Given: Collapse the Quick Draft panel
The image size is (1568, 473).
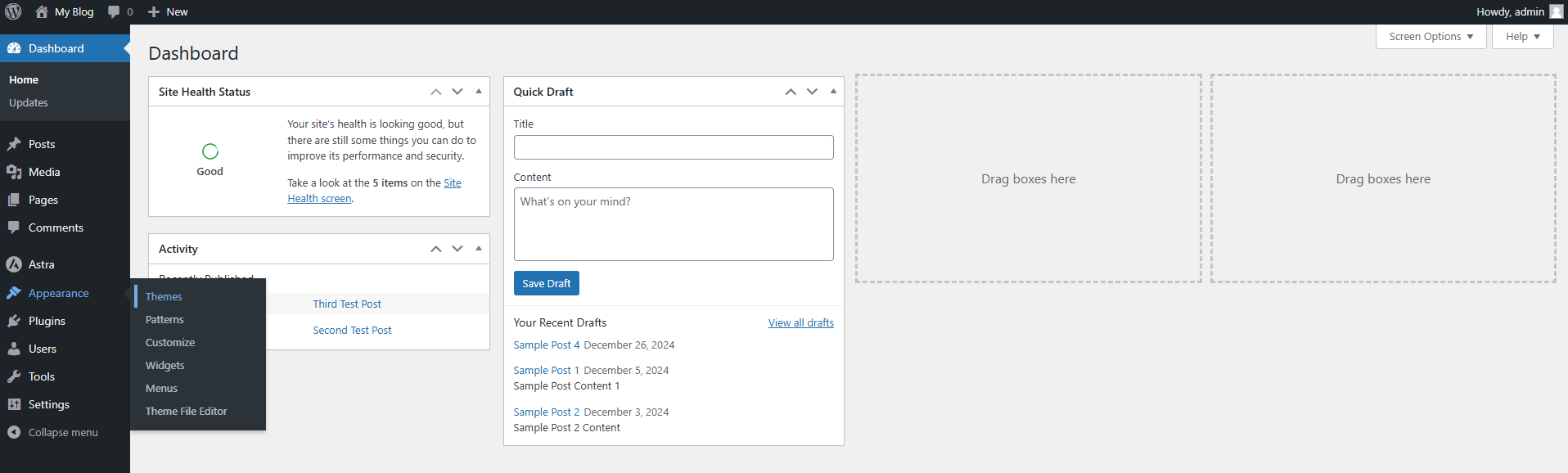Looking at the screenshot, I should tap(833, 92).
